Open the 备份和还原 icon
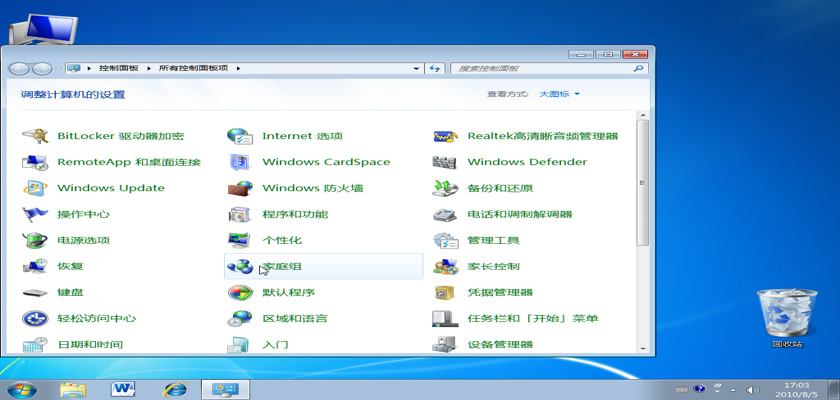Image resolution: width=840 pixels, height=400 pixels. pyautogui.click(x=445, y=188)
